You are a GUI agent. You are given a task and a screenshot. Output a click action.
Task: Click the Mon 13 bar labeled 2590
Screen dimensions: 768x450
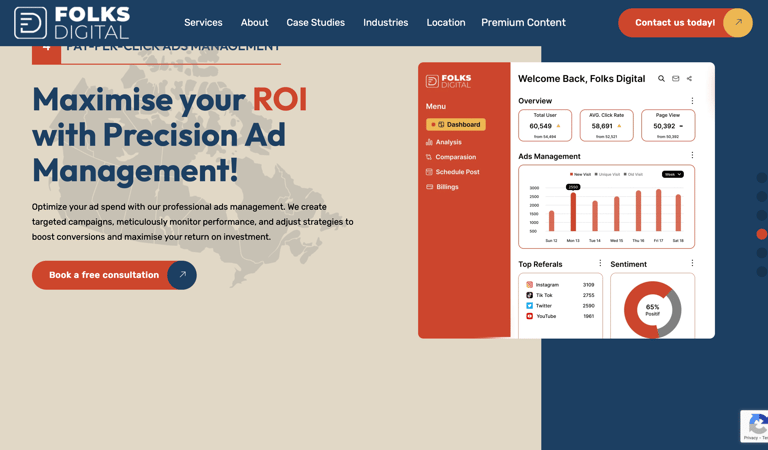click(x=573, y=212)
